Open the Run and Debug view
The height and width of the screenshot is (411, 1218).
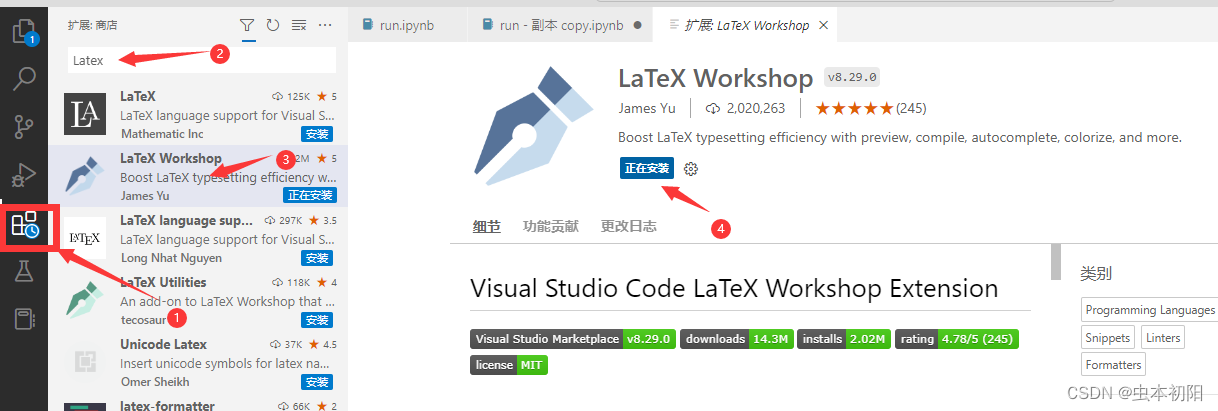pos(24,175)
